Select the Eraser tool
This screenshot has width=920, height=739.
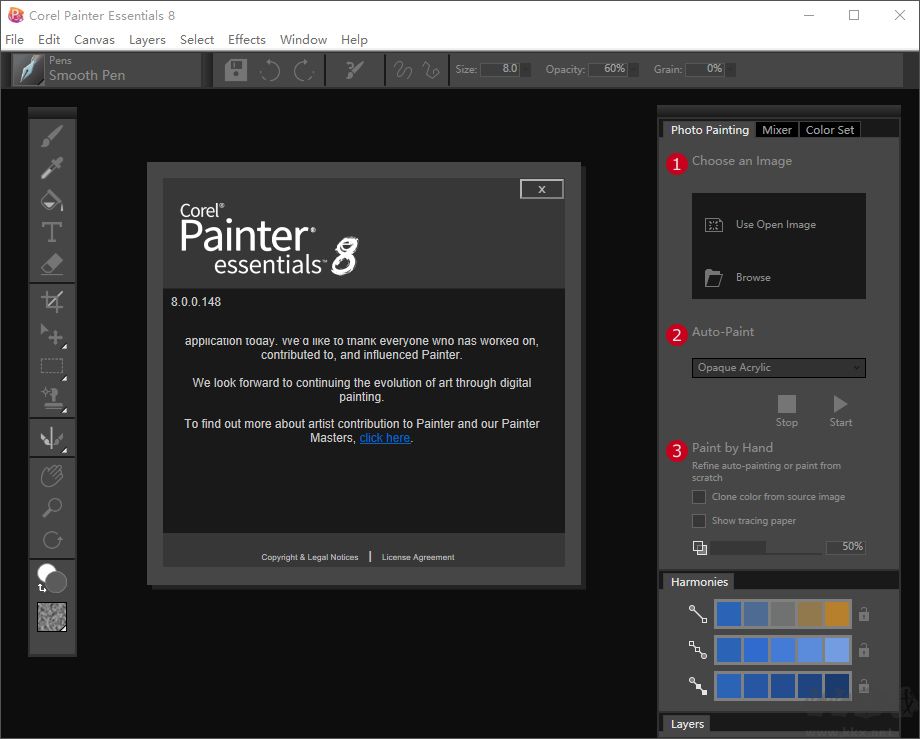(x=52, y=263)
